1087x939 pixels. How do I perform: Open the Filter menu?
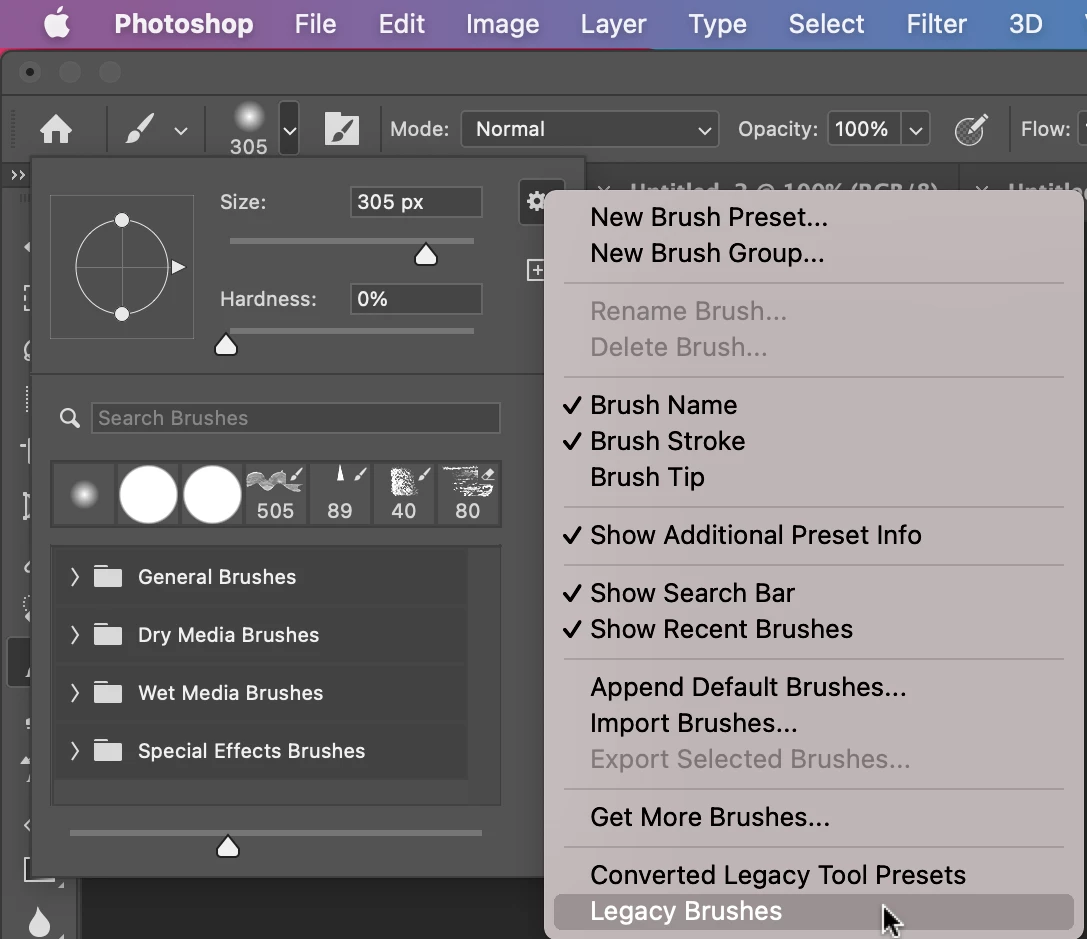tap(937, 24)
